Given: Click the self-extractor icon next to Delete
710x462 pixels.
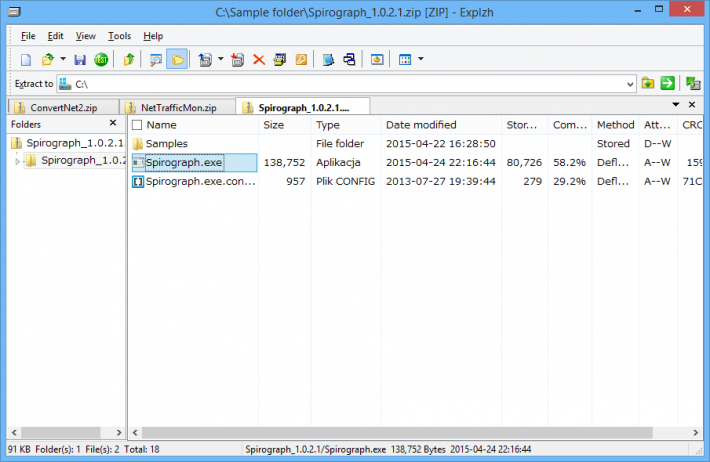Looking at the screenshot, I should (x=280, y=59).
